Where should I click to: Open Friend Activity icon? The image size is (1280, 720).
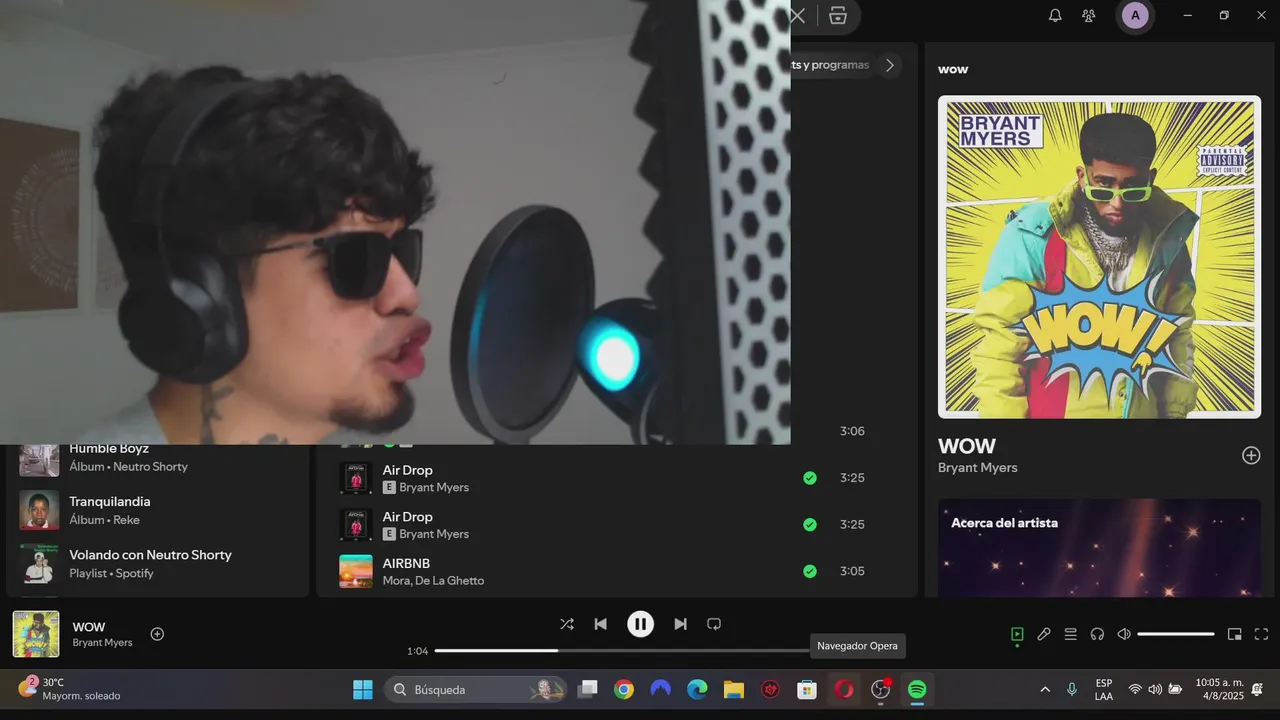pyautogui.click(x=1089, y=15)
